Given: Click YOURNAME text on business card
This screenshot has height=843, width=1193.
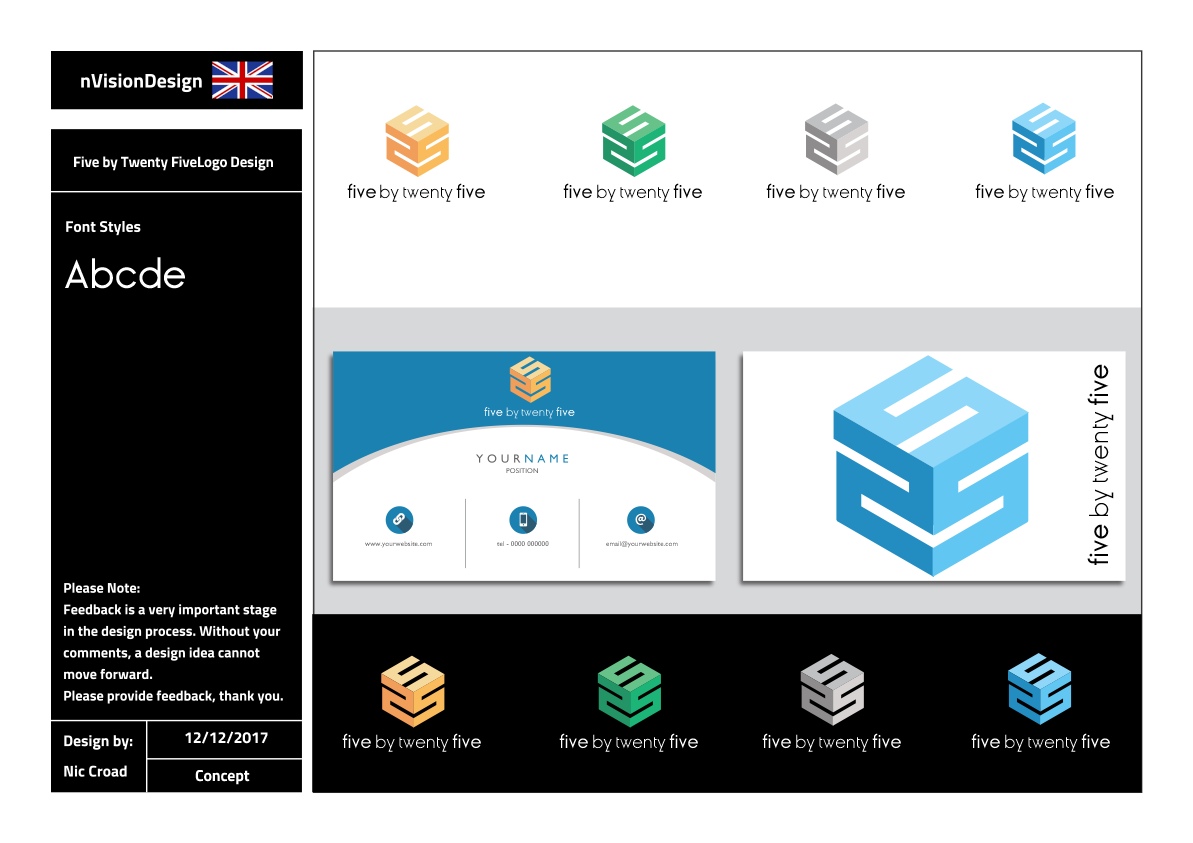Looking at the screenshot, I should click(x=523, y=459).
